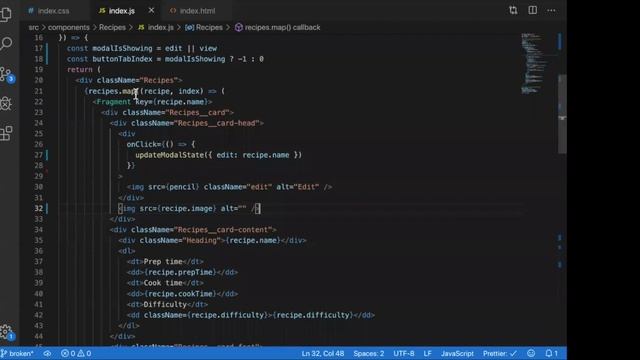Open the Source Control view
This screenshot has width=640, height=360.
pyautogui.click(x=6, y=74)
